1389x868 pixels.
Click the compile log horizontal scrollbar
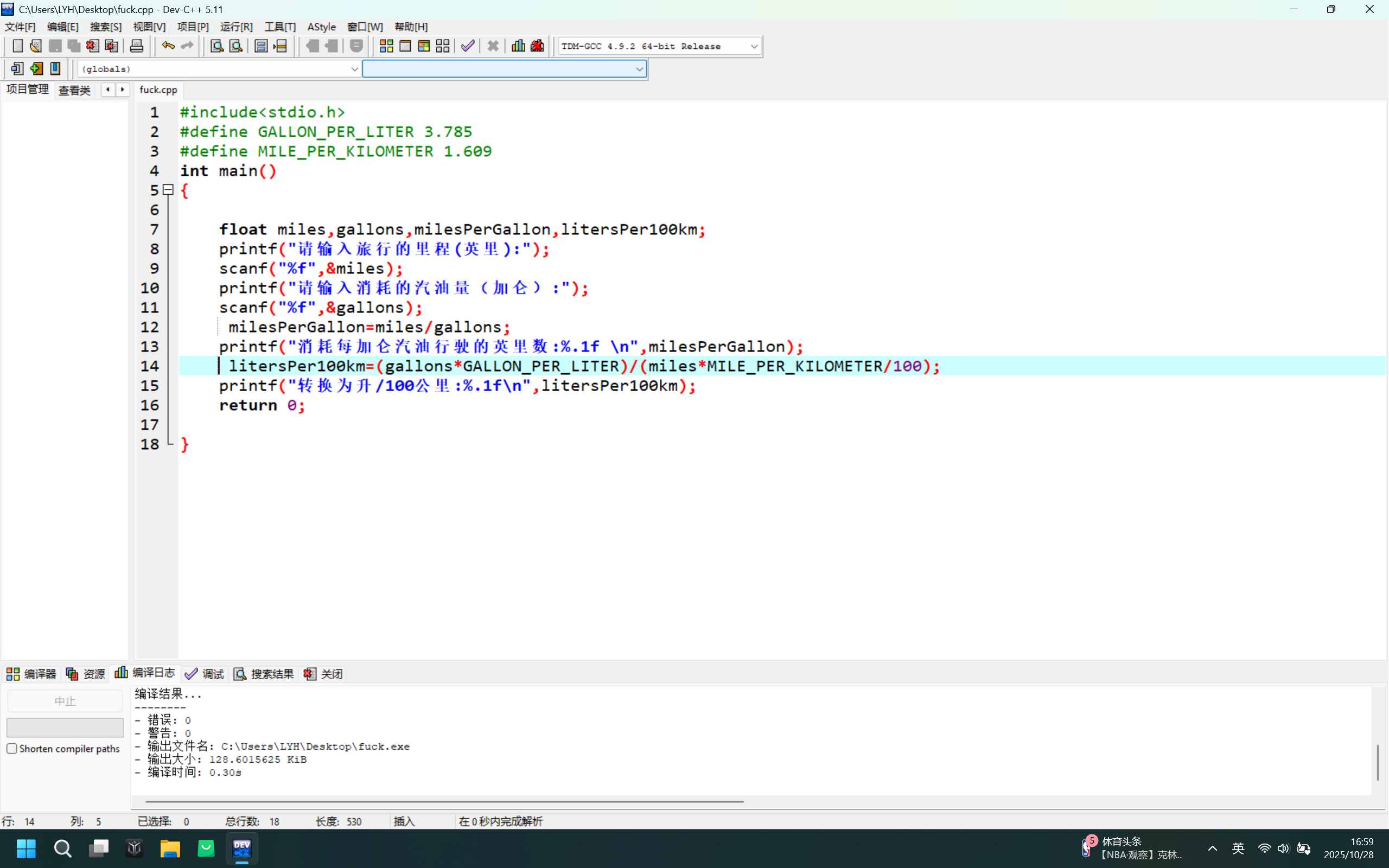coord(444,801)
